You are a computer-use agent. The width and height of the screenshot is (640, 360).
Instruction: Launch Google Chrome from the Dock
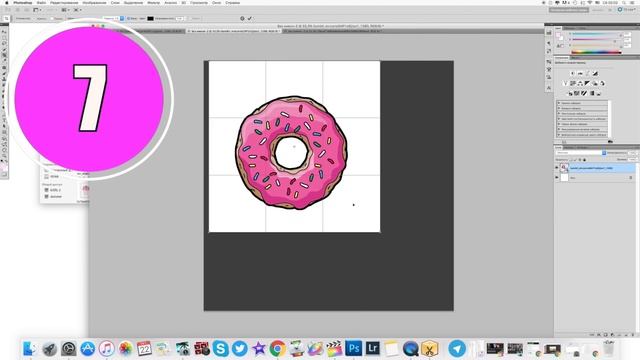click(x=278, y=349)
